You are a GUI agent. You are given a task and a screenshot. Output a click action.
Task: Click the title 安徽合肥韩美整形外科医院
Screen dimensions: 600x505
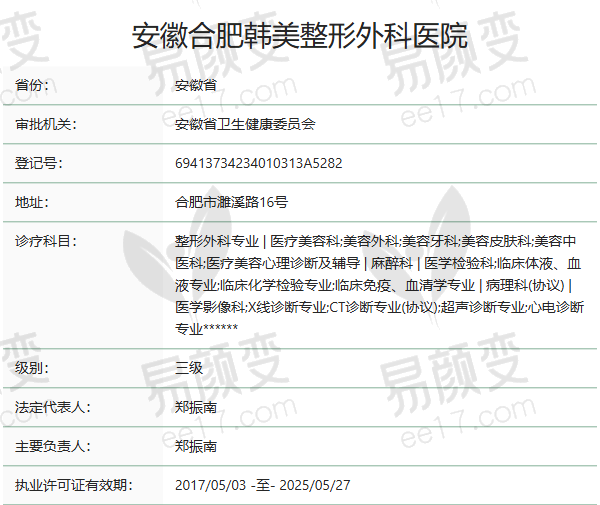[300, 36]
